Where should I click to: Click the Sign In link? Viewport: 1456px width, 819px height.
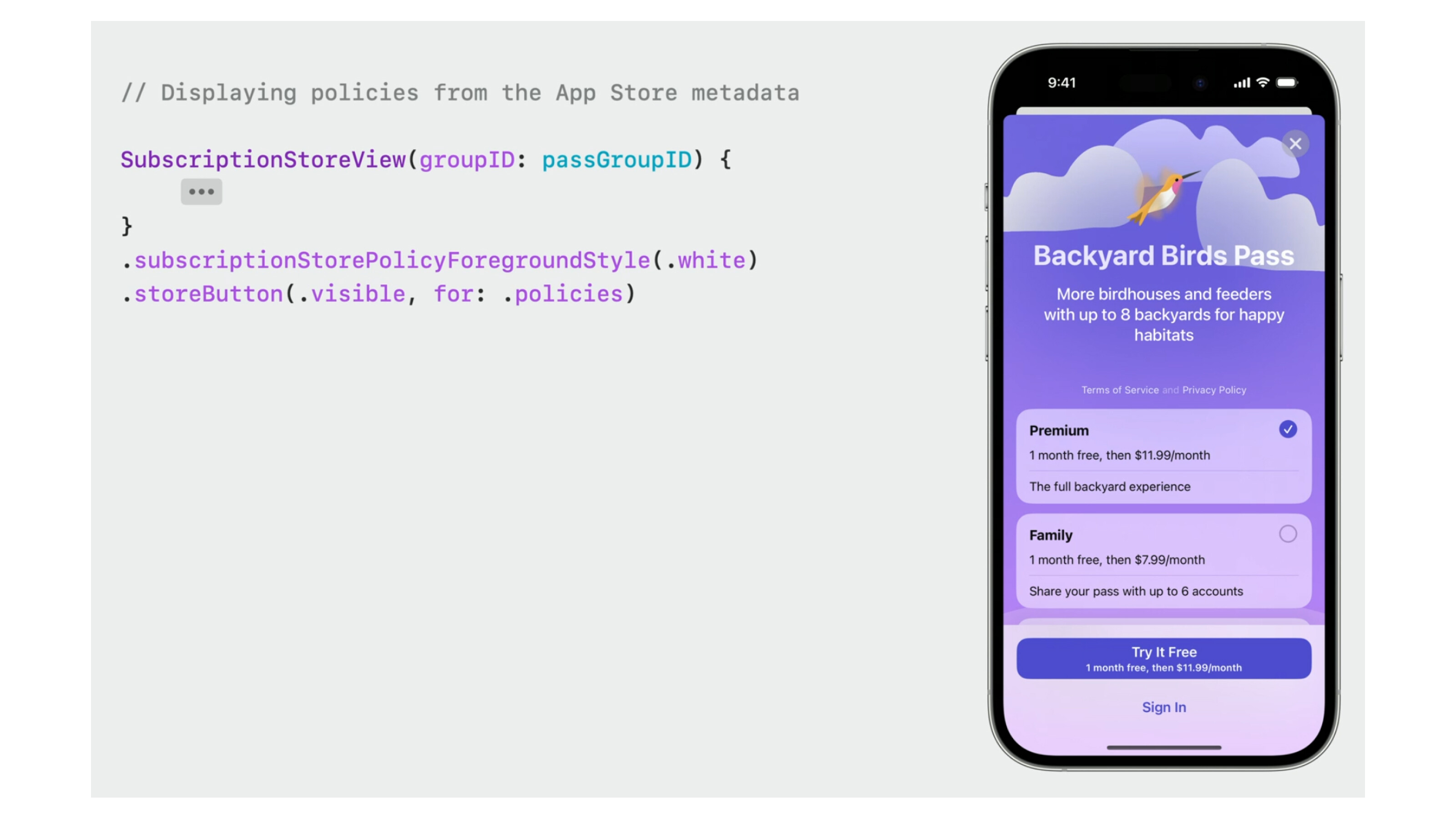(1164, 707)
